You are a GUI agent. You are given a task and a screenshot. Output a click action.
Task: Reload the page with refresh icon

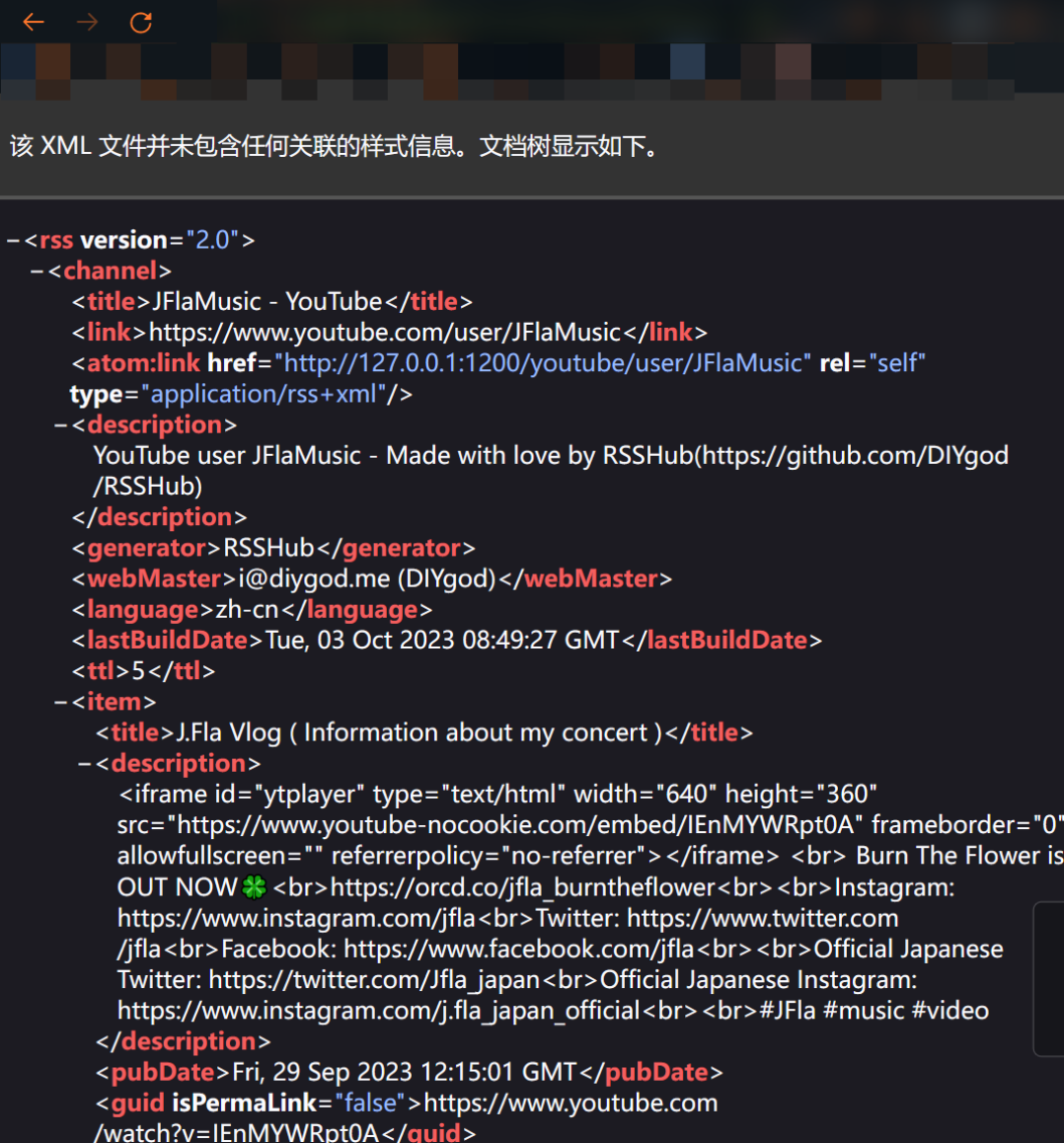141,22
